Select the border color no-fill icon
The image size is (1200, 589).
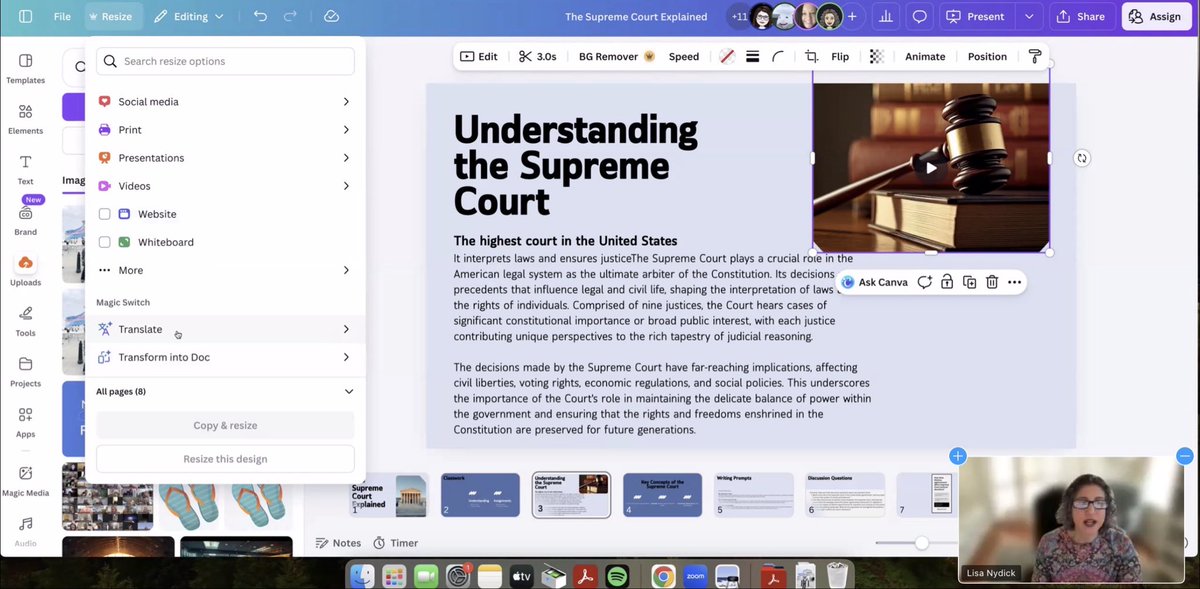coord(727,57)
